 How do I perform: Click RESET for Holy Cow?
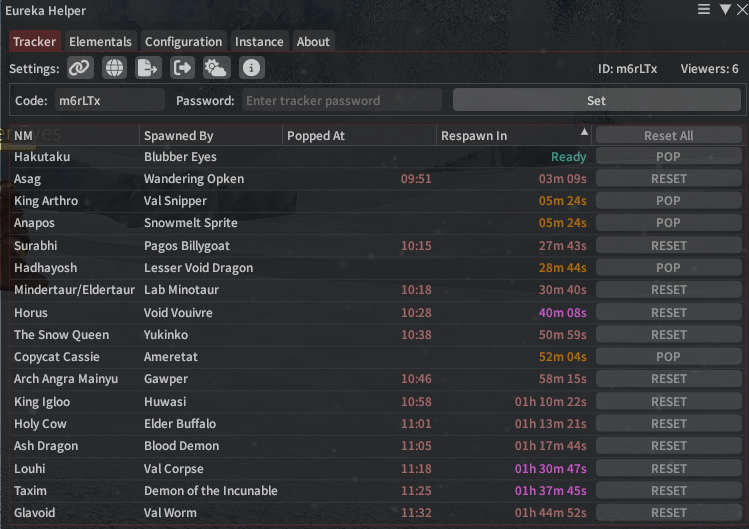click(x=668, y=423)
